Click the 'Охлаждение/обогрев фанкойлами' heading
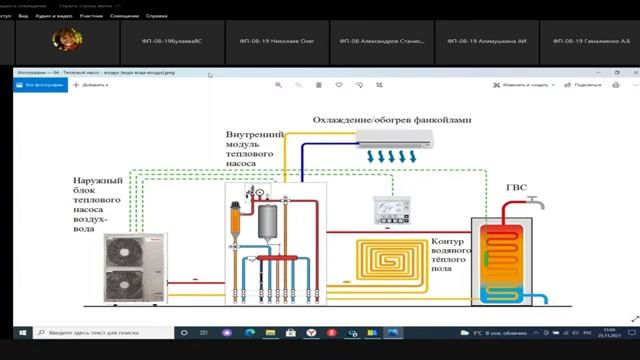 pos(392,120)
